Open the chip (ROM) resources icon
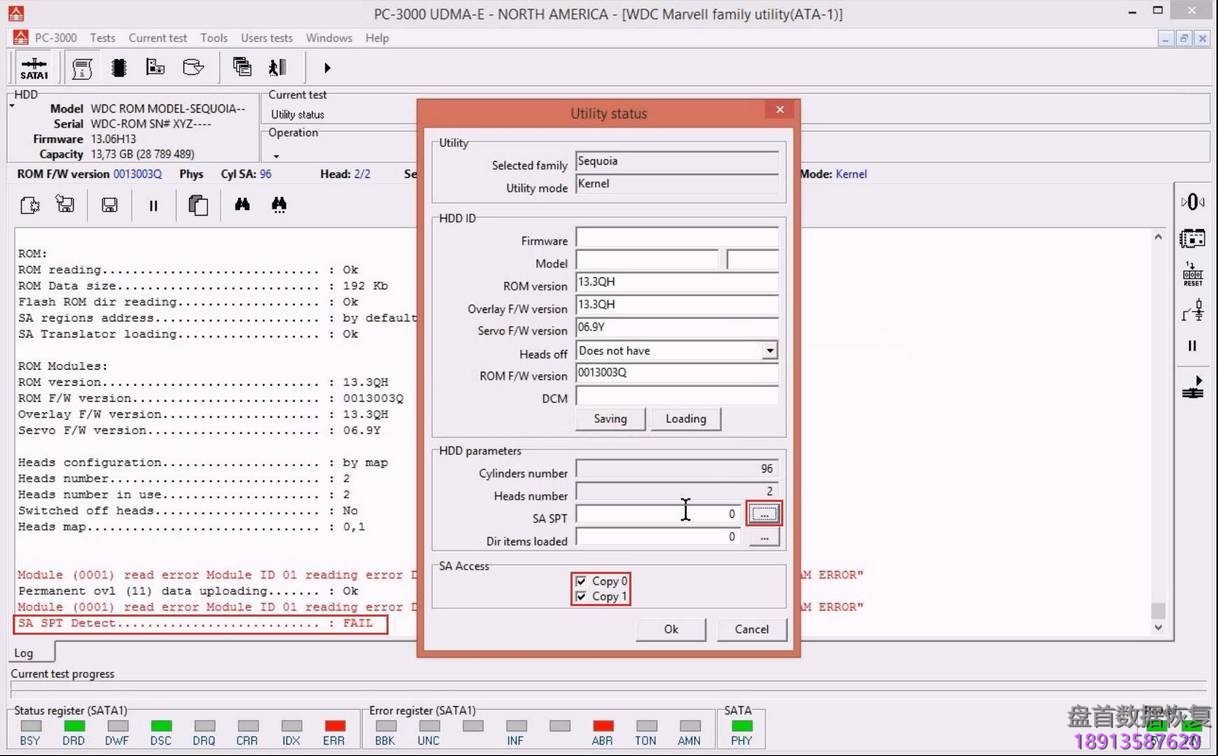Image resolution: width=1218 pixels, height=756 pixels. [x=118, y=66]
